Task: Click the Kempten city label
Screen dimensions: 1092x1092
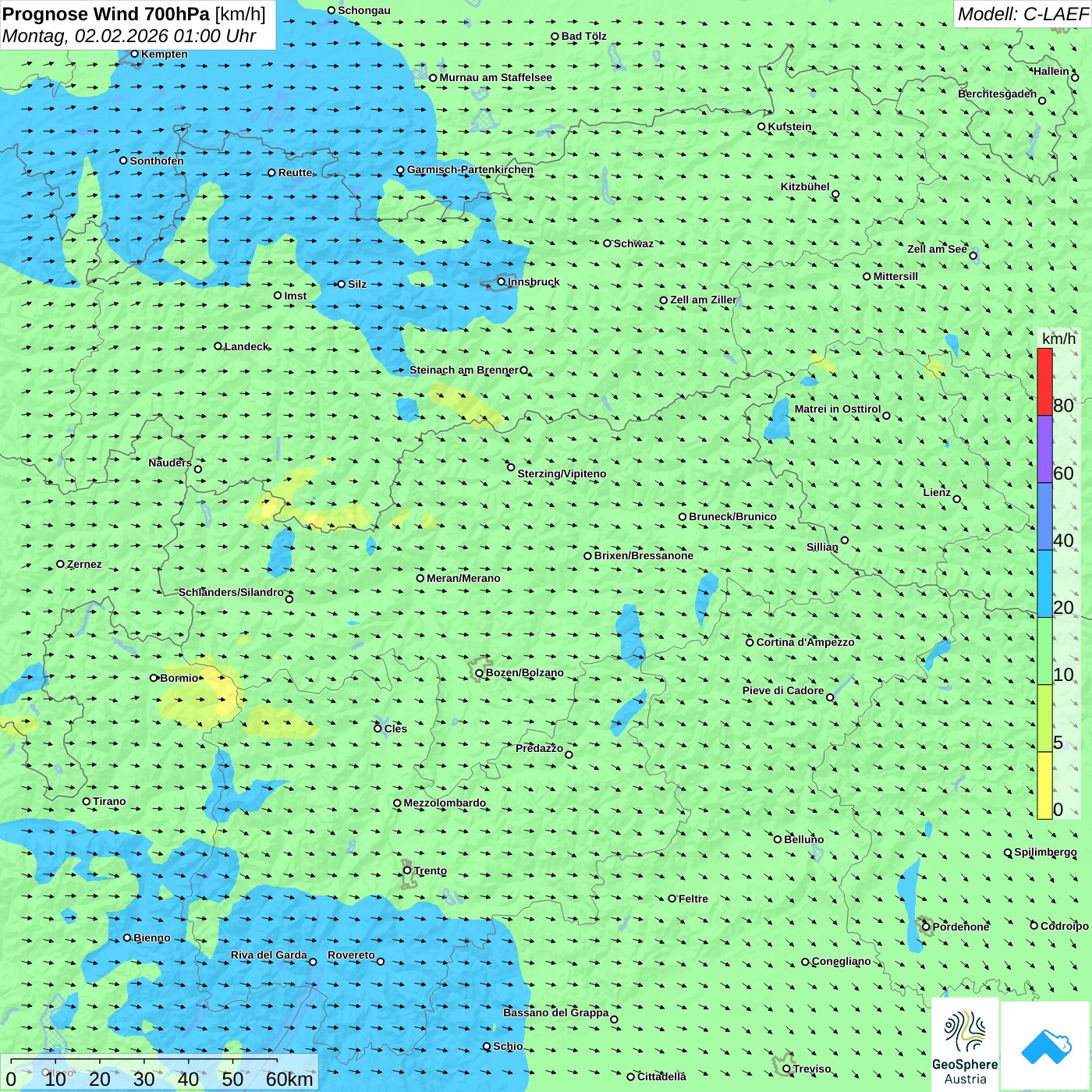Action: pos(165,54)
